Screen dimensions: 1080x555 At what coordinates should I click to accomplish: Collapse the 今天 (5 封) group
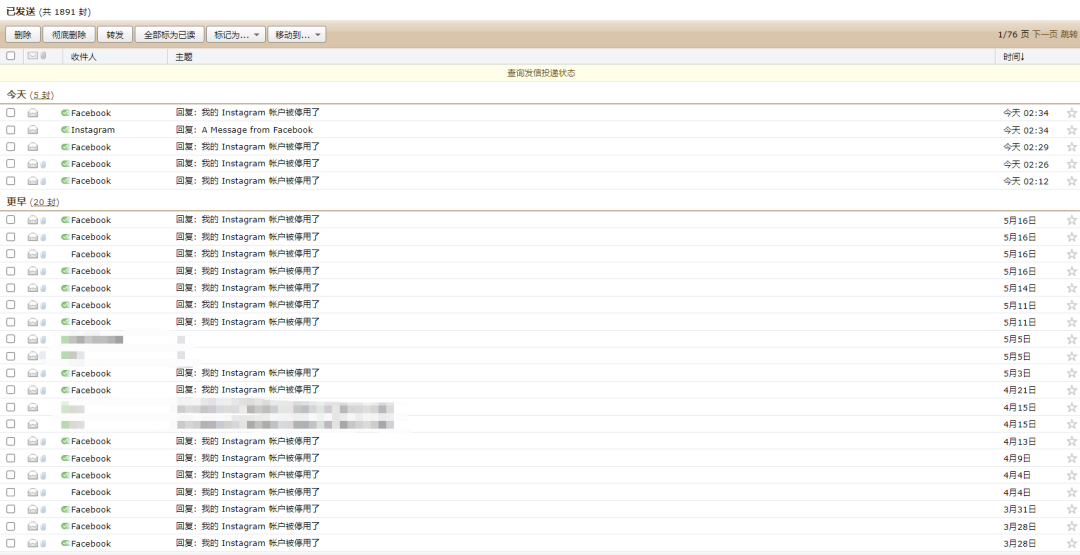pos(30,95)
